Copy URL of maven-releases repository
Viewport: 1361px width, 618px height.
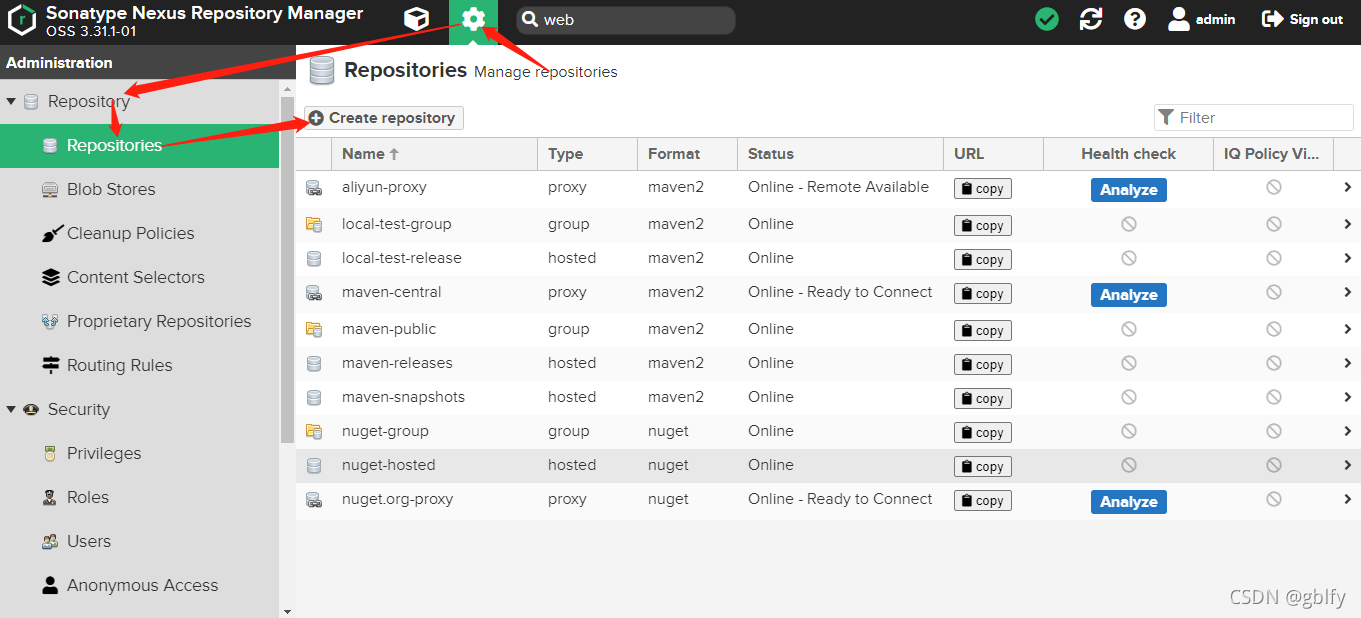(x=982, y=365)
